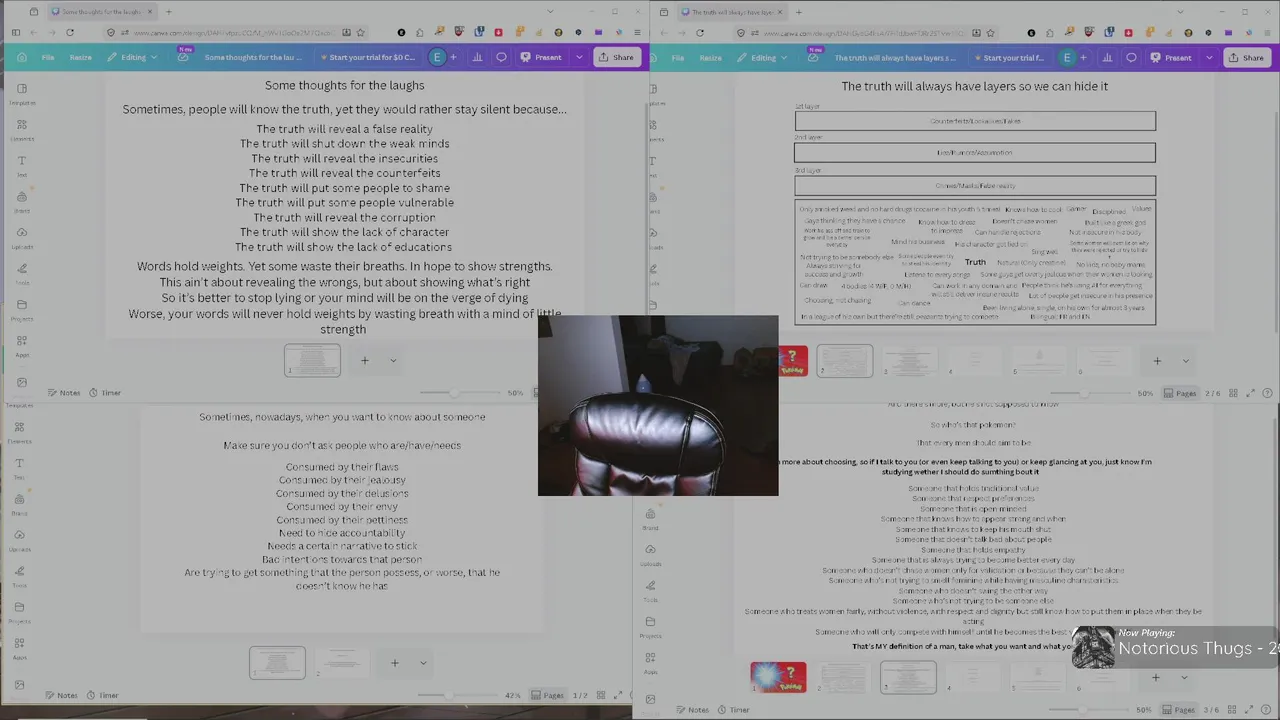Open Resize menu in right Canva window
Viewport: 1280px width, 720px height.
711,57
